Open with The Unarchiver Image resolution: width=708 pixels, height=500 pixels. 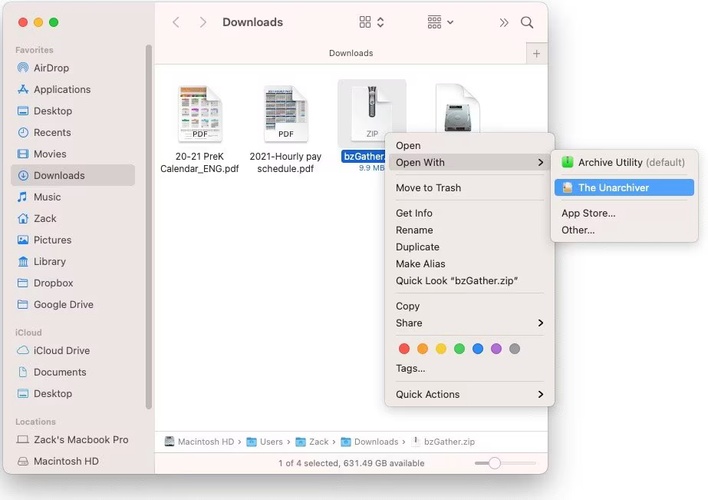click(624, 187)
